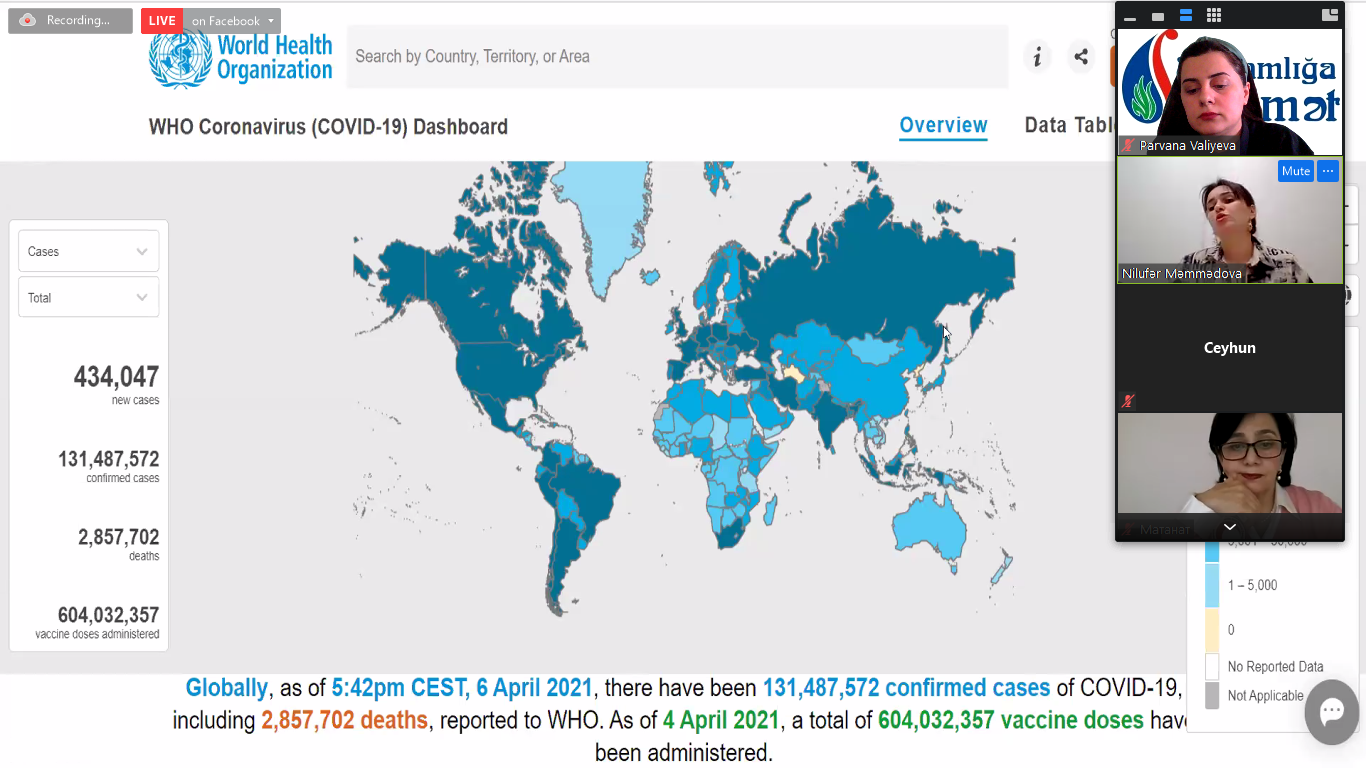Click '2,857,702 deaths' in the summary
Viewport: 1366px width, 768px height.
(345, 720)
